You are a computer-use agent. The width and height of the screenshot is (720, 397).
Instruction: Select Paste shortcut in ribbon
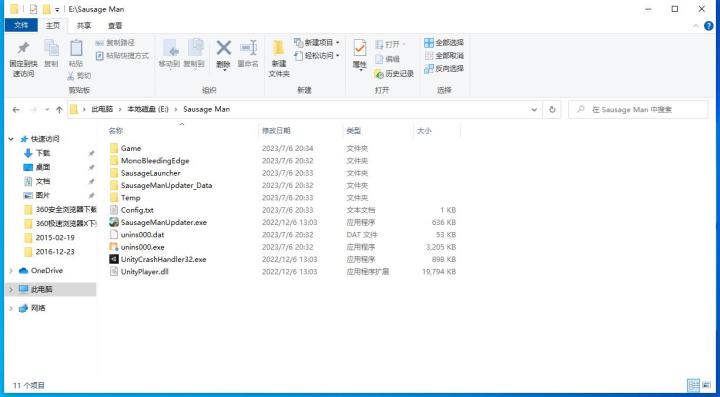[x=122, y=56]
